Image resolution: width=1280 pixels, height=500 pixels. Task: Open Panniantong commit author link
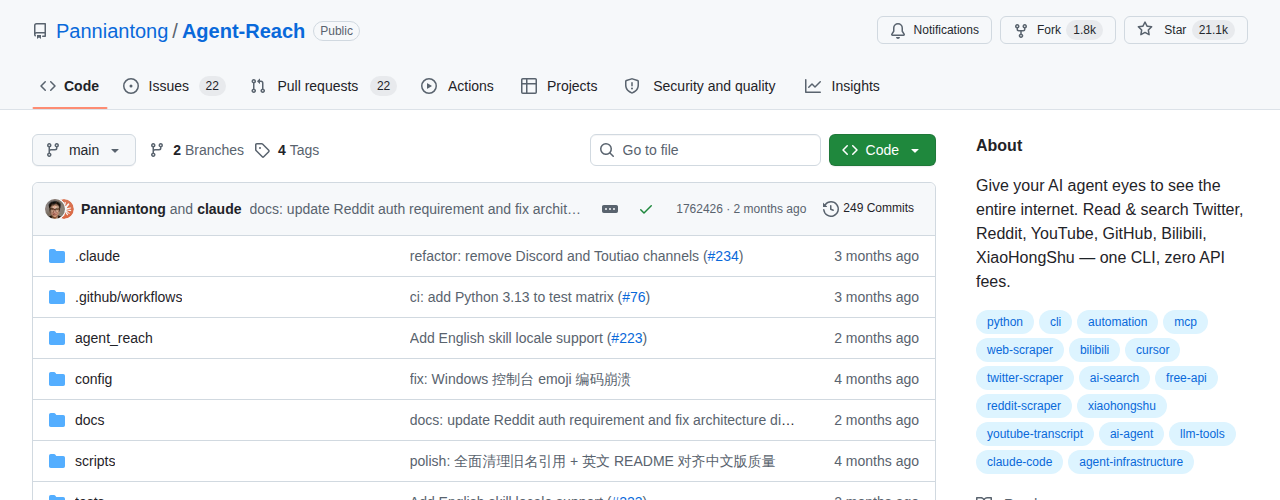click(123, 209)
